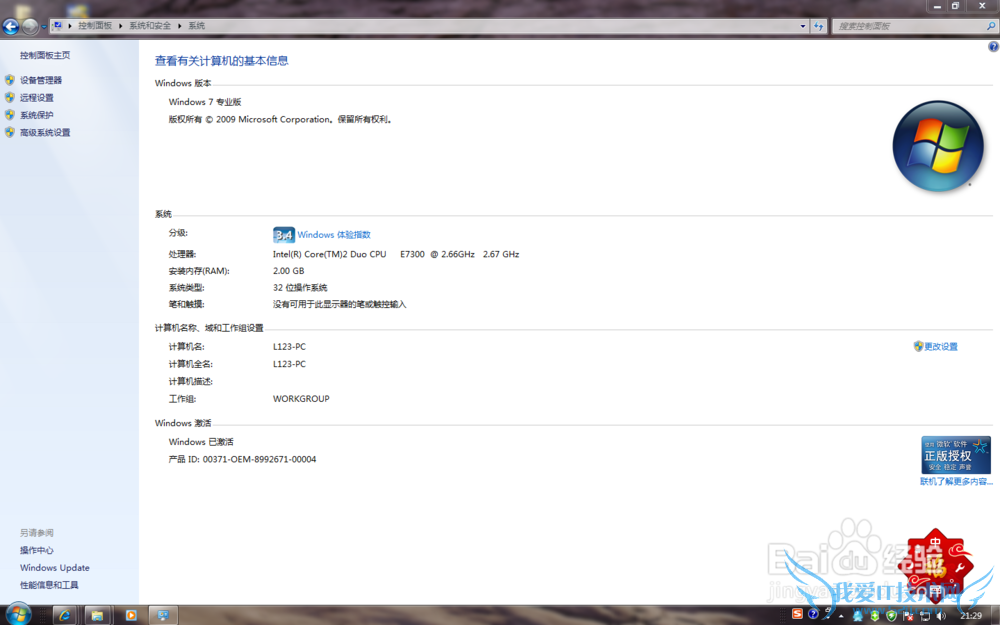Image resolution: width=1000 pixels, height=625 pixels.
Task: Open Help with the question mark icon
Action: pos(993,47)
